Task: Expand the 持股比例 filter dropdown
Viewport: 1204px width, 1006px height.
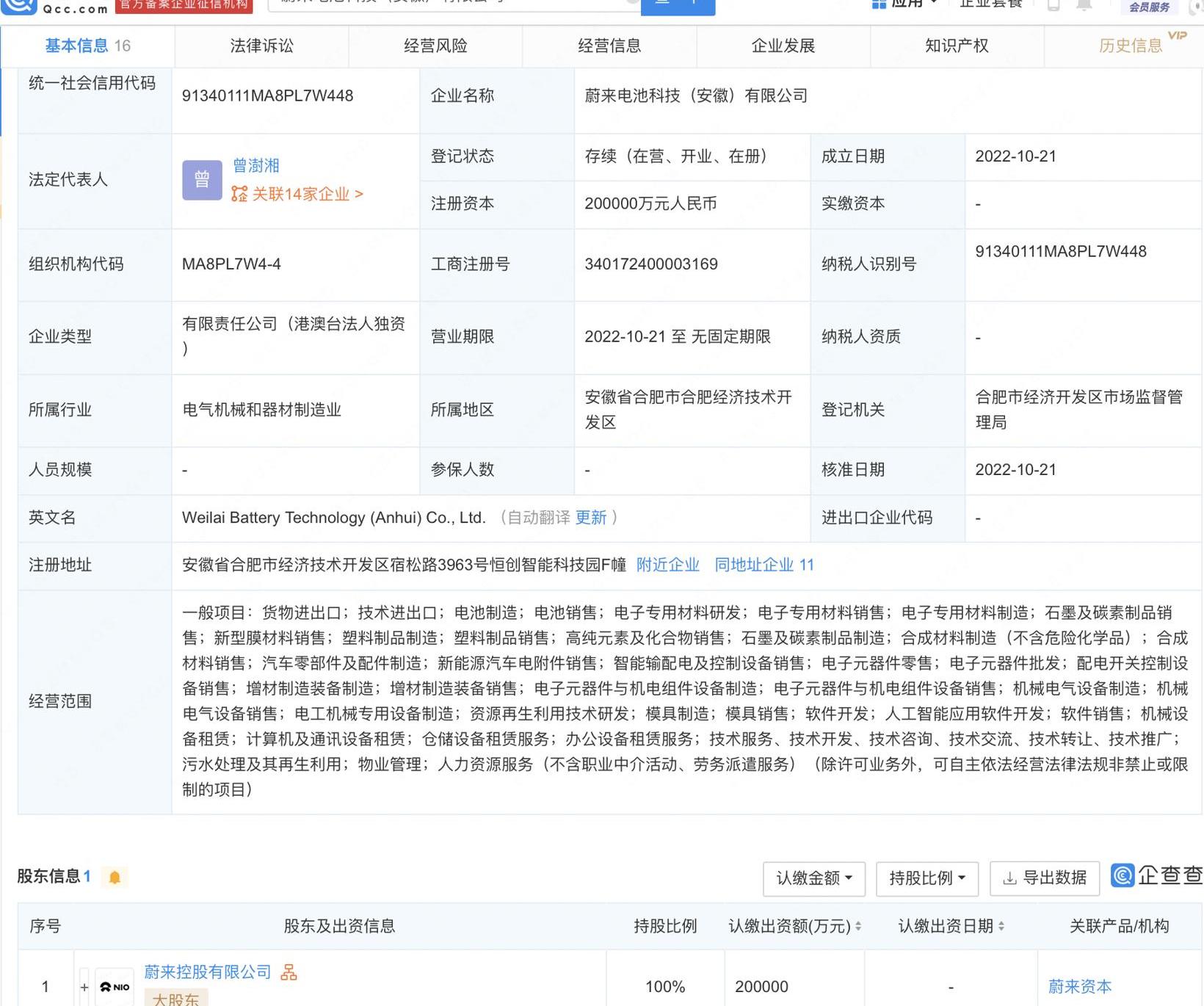Action: point(927,878)
